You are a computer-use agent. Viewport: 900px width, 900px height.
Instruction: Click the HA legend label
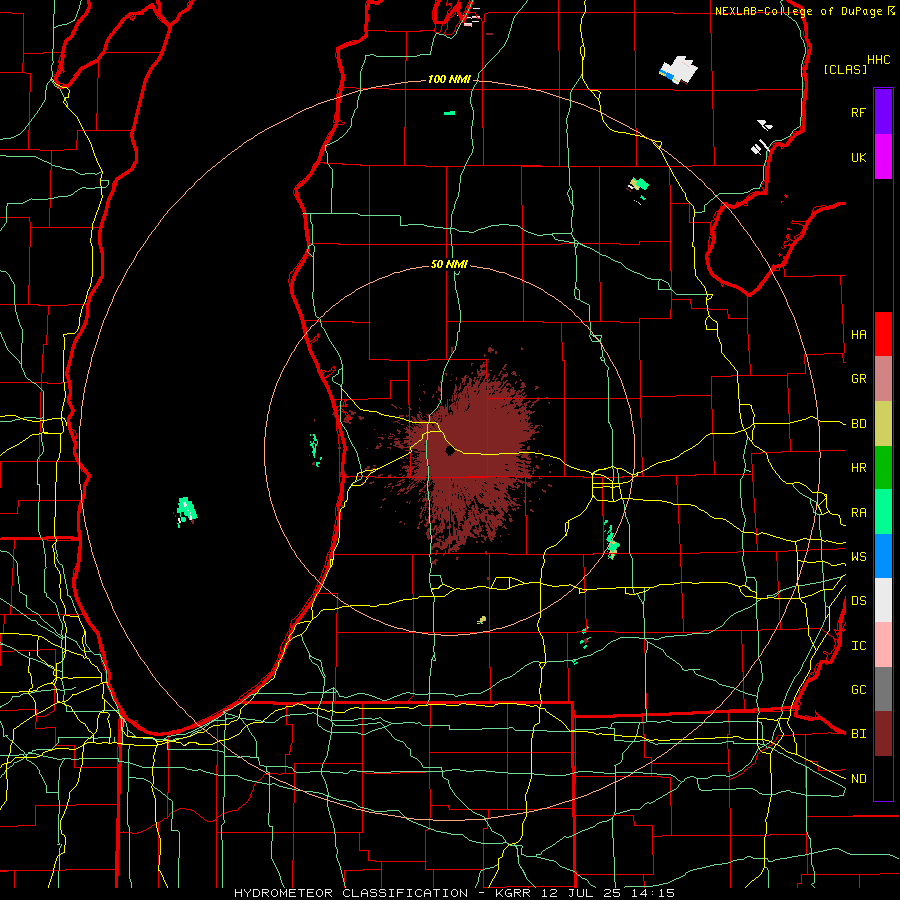click(858, 335)
